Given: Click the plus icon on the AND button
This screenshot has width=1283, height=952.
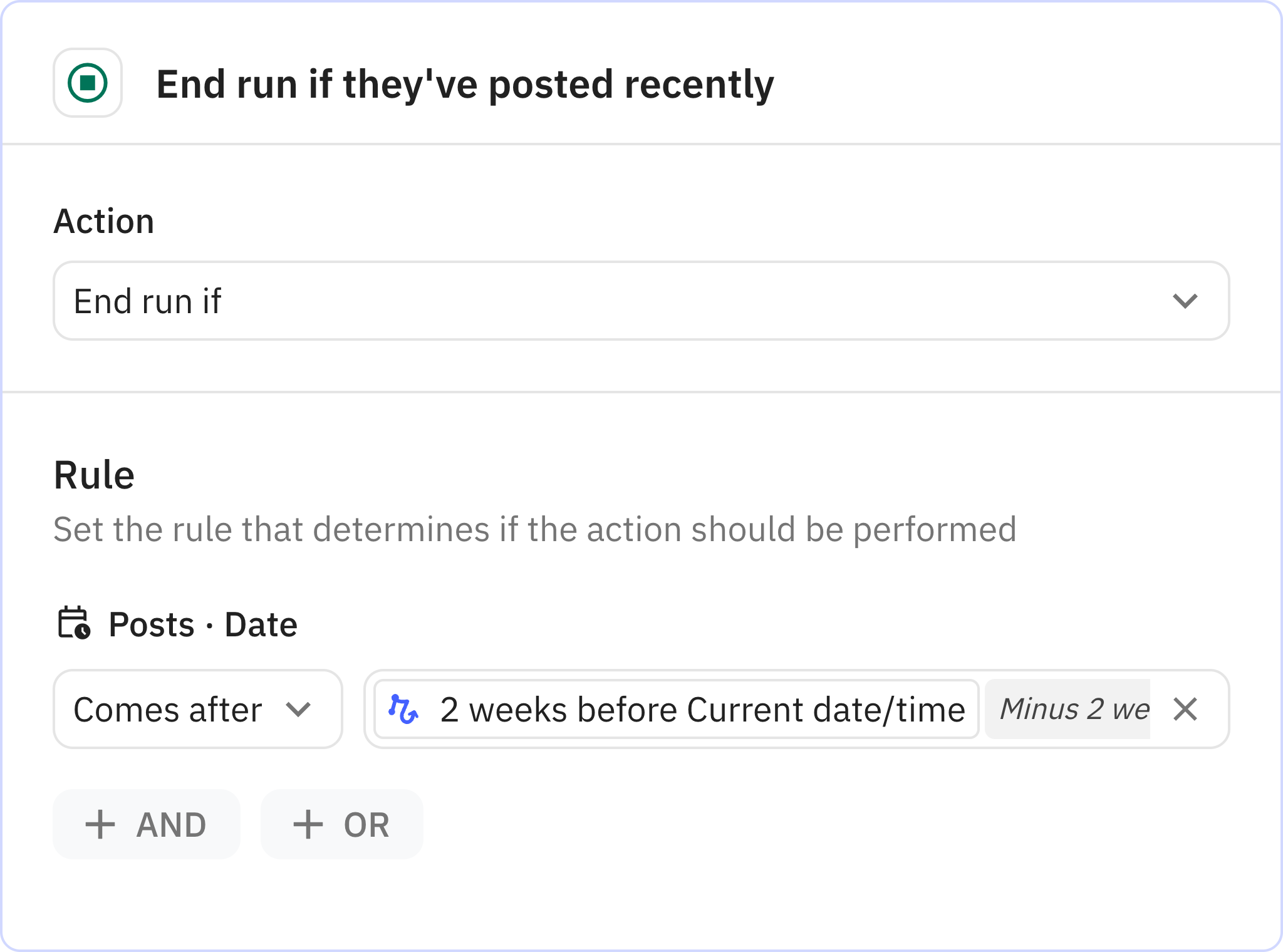Looking at the screenshot, I should point(100,824).
